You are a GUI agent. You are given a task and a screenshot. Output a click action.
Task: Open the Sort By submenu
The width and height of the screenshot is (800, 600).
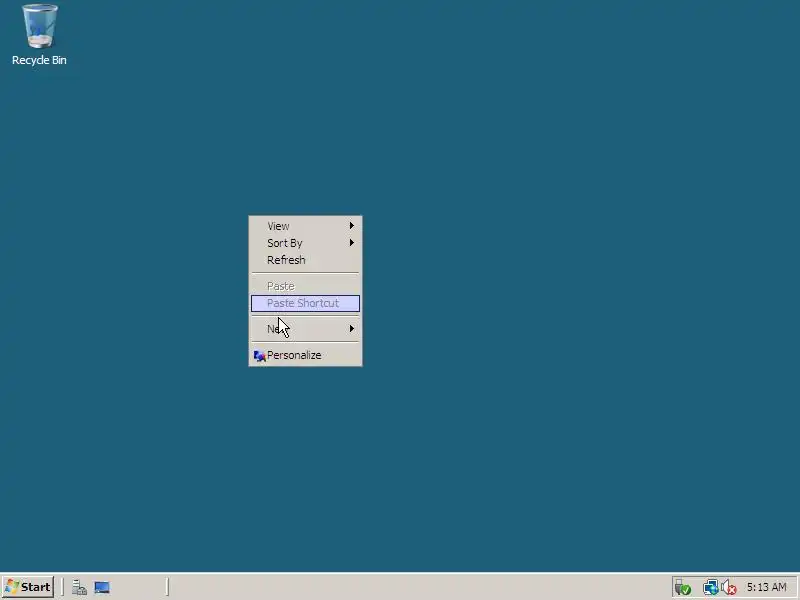click(x=305, y=243)
